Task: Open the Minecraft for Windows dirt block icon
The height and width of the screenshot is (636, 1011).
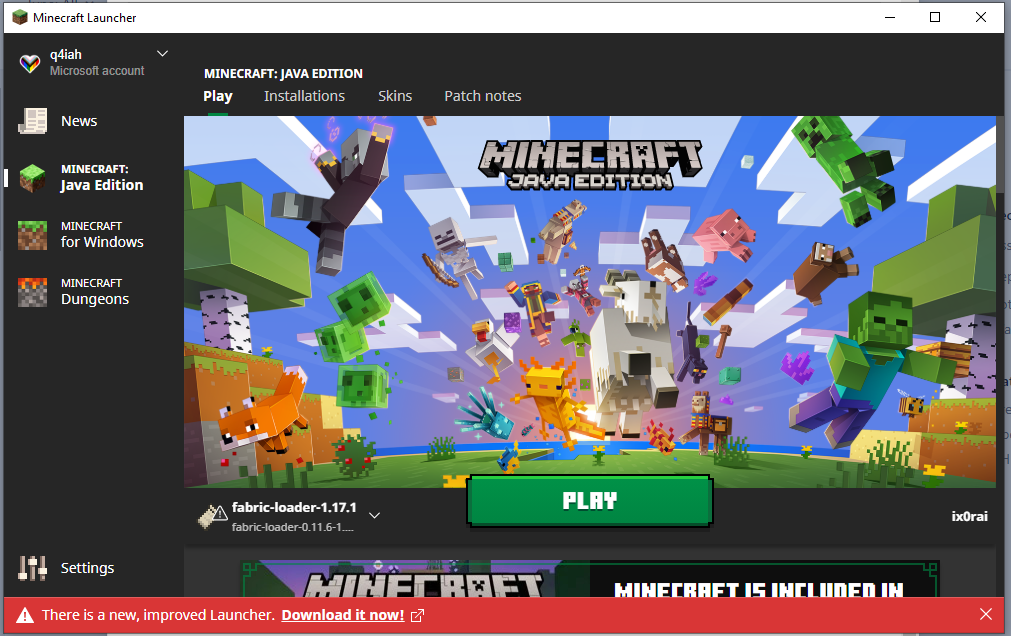Action: [32, 235]
